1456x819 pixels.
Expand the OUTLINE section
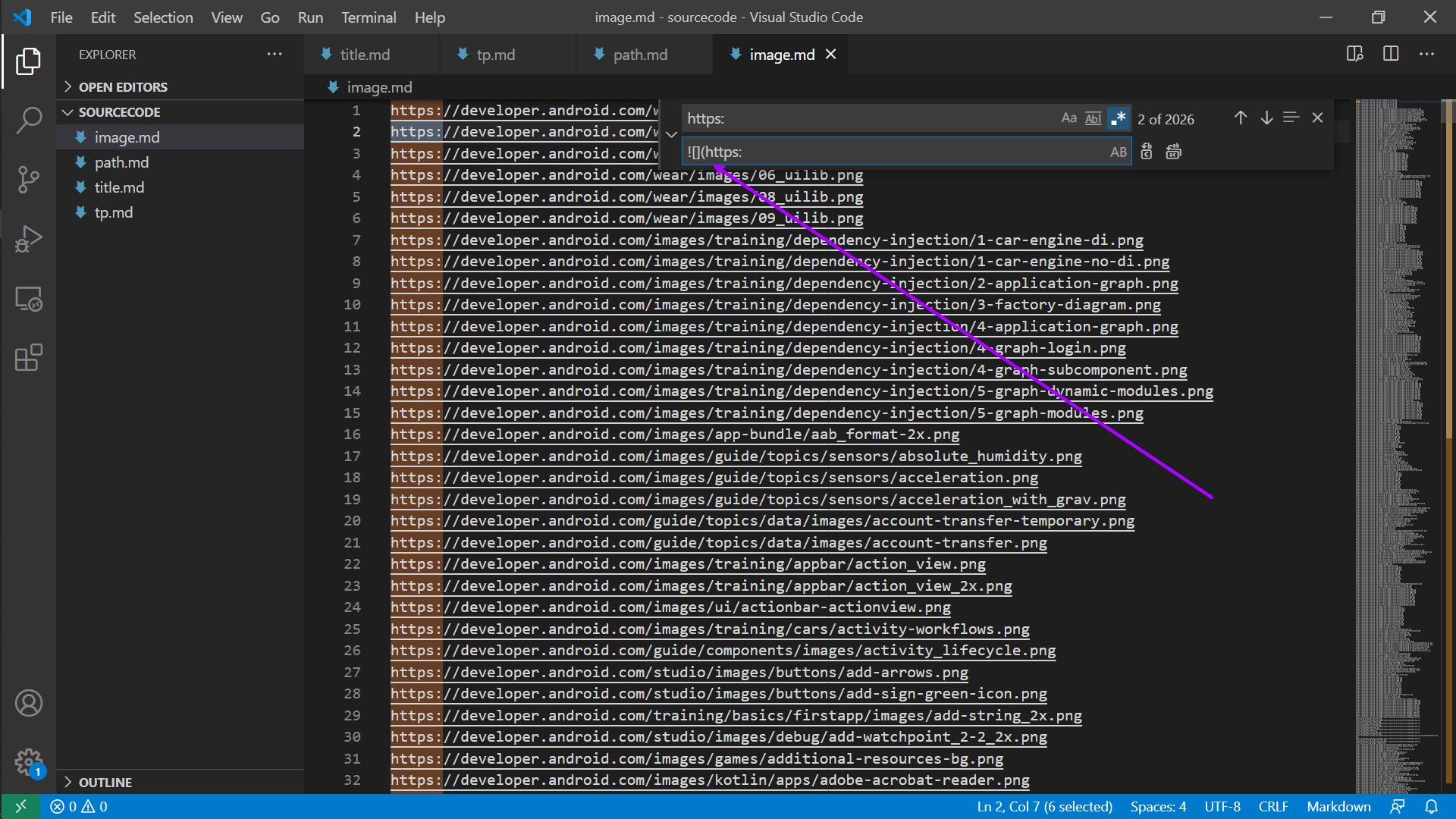pos(105,782)
